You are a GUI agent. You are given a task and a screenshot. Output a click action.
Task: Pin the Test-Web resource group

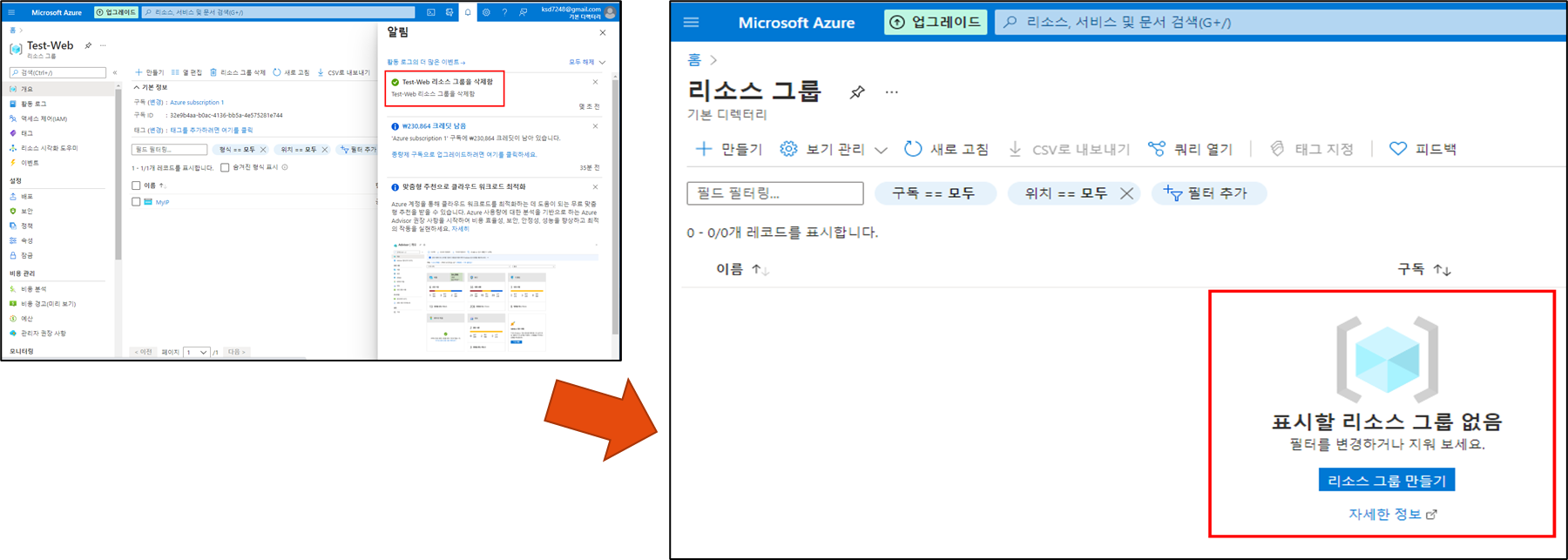[88, 45]
